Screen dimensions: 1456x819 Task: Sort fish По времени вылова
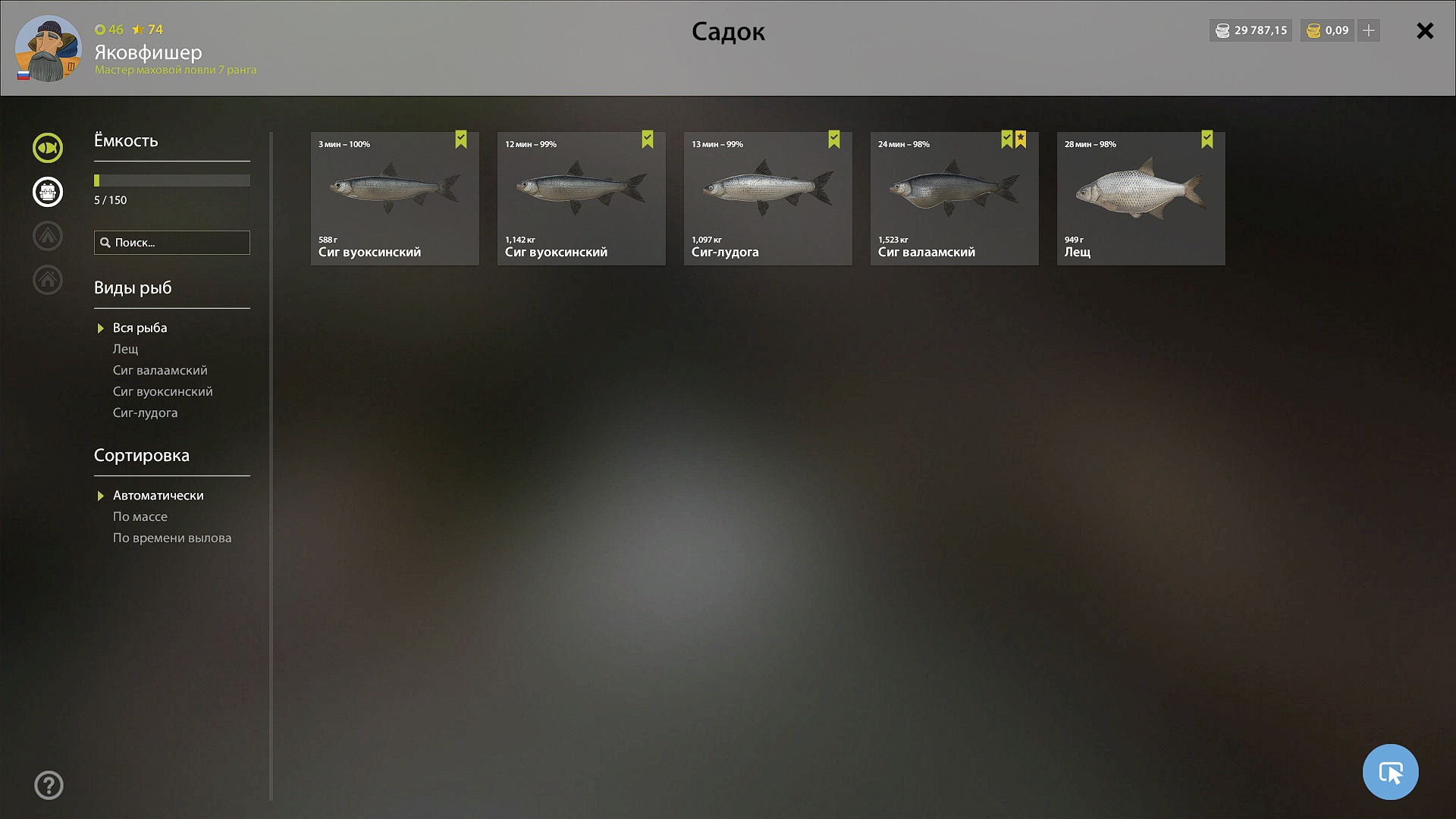coord(172,538)
